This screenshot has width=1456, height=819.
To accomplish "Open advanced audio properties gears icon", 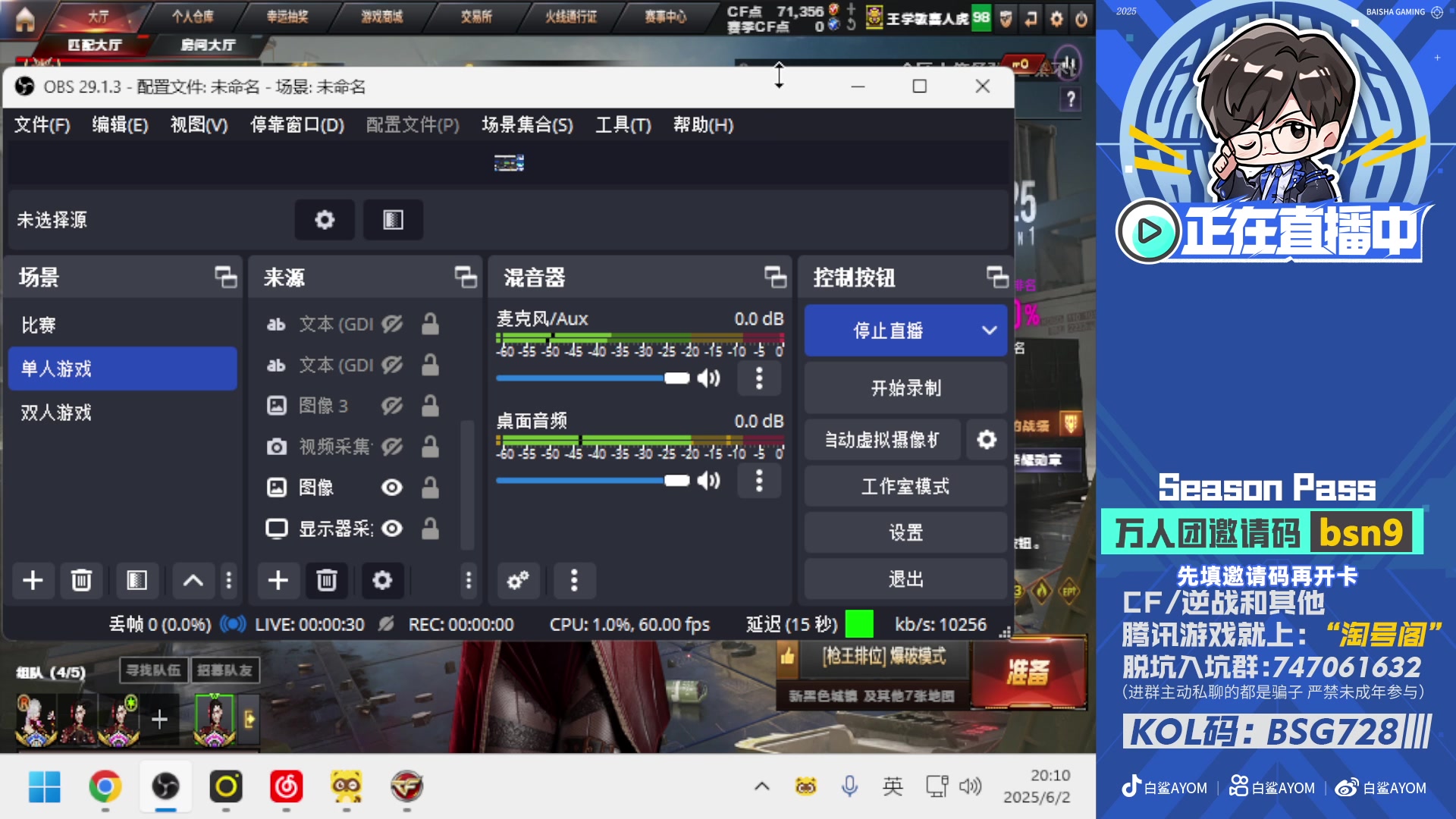I will point(518,581).
